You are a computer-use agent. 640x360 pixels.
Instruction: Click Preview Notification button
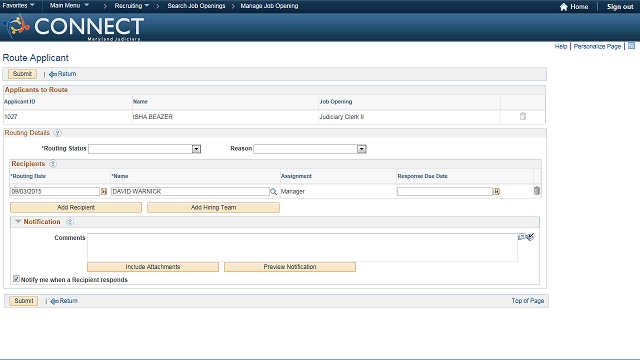pyautogui.click(x=290, y=267)
